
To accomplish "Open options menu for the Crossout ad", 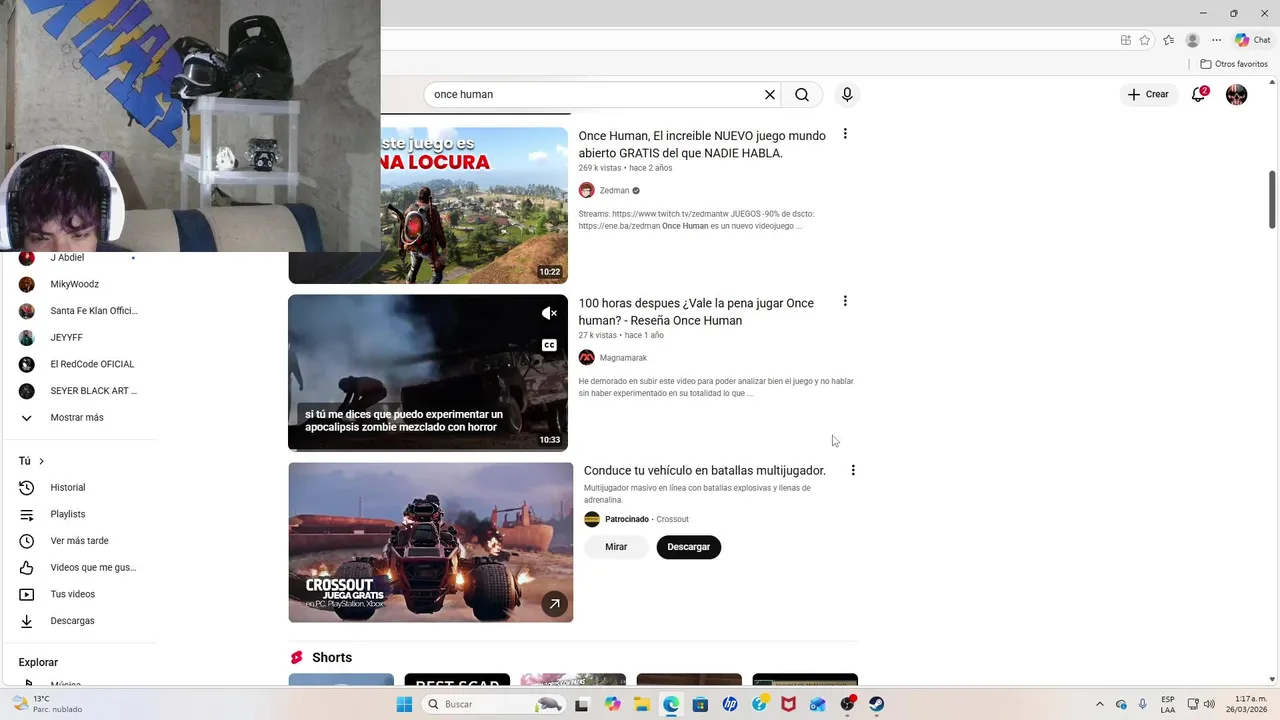I will (x=853, y=470).
